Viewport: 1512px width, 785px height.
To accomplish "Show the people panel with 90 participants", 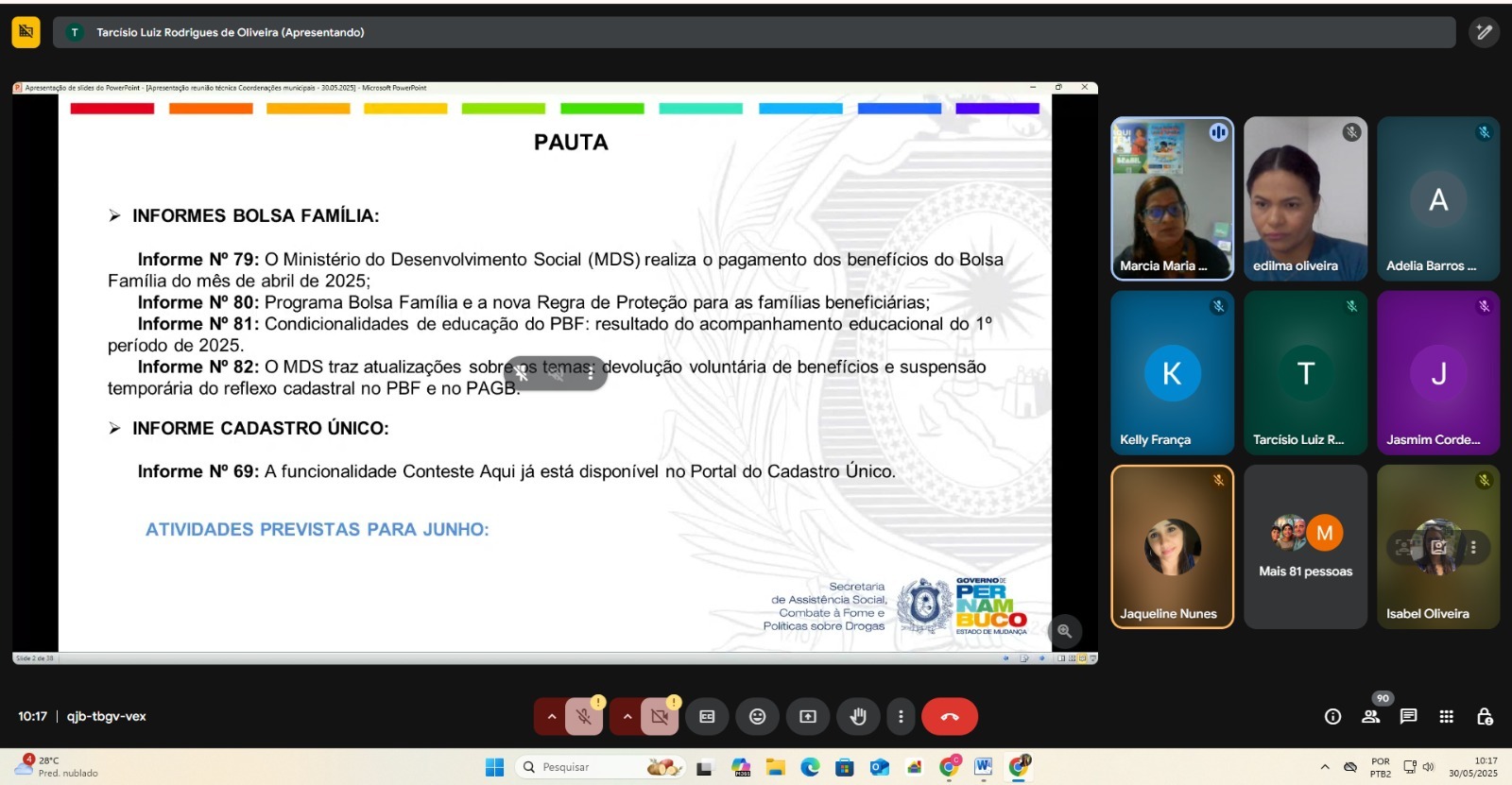I will (x=1370, y=717).
